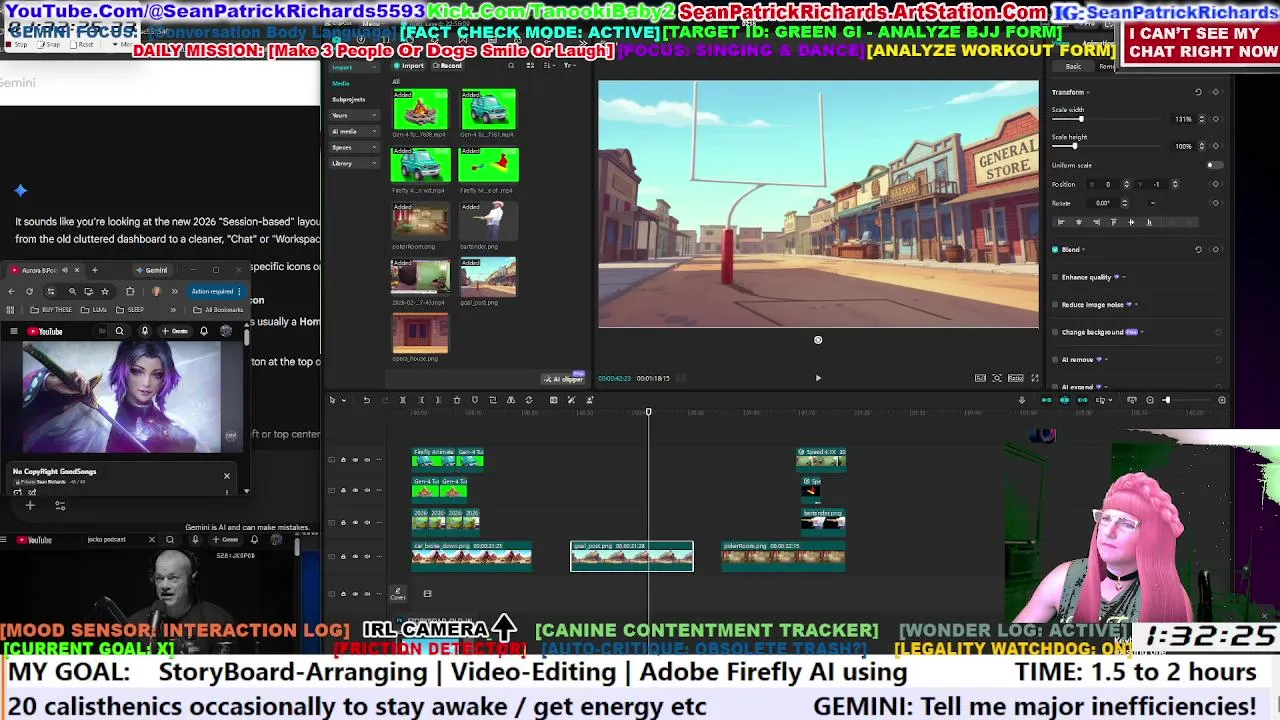The width and height of the screenshot is (1280, 720).
Task: Expand the Yours sidebar section
Action: click(x=354, y=115)
